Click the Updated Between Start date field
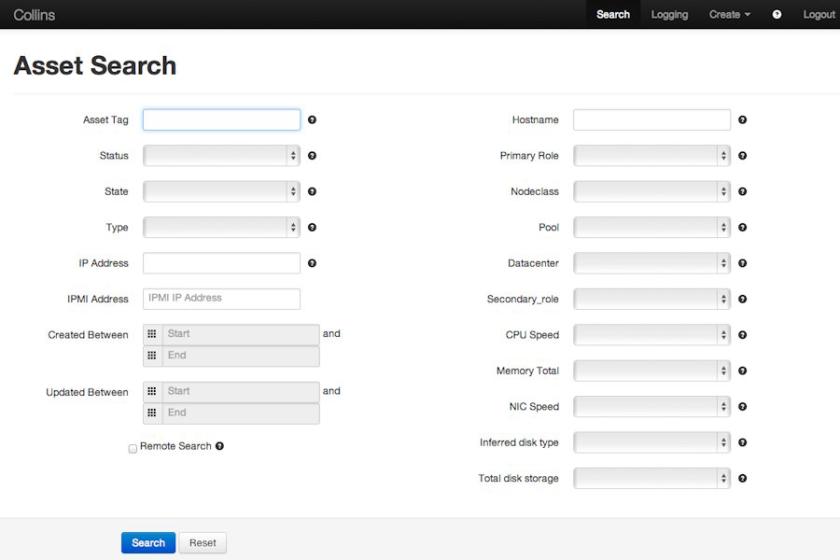Viewport: 840px width, 560px height. click(241, 391)
